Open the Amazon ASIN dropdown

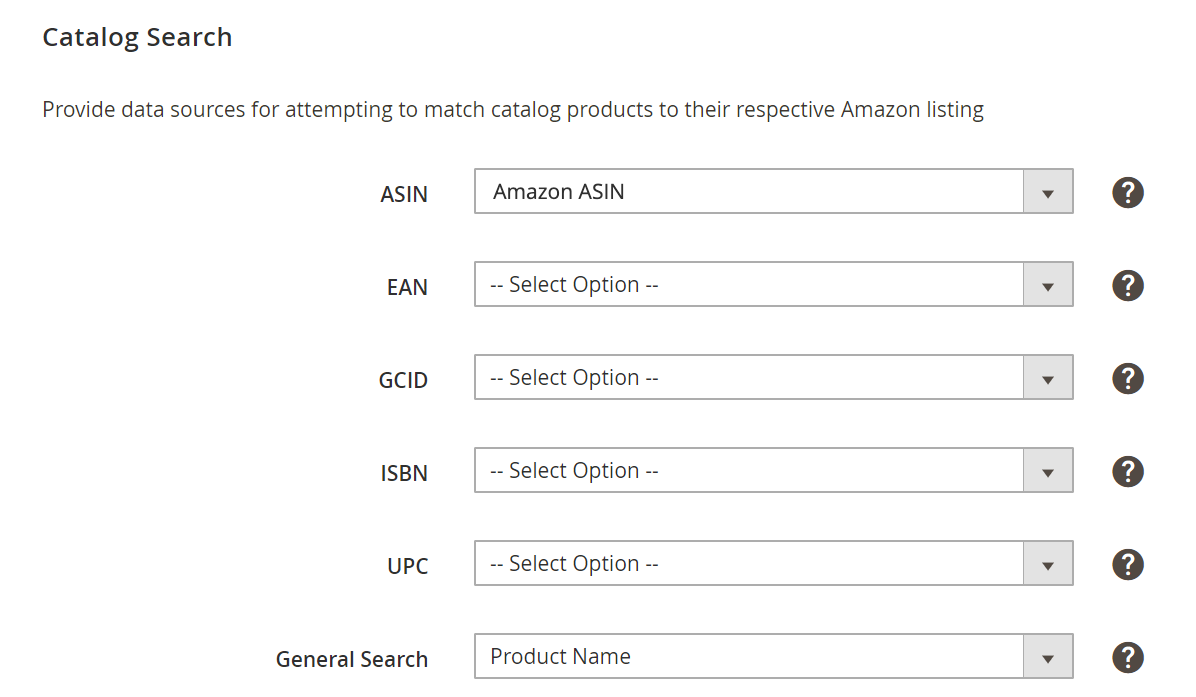[773, 191]
